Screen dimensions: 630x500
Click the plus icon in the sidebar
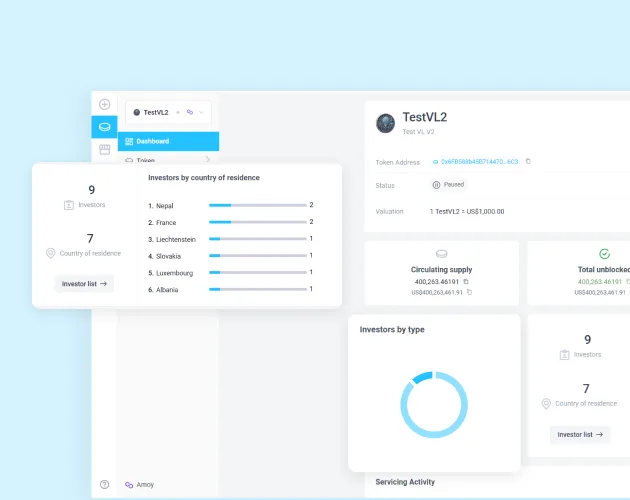[104, 104]
